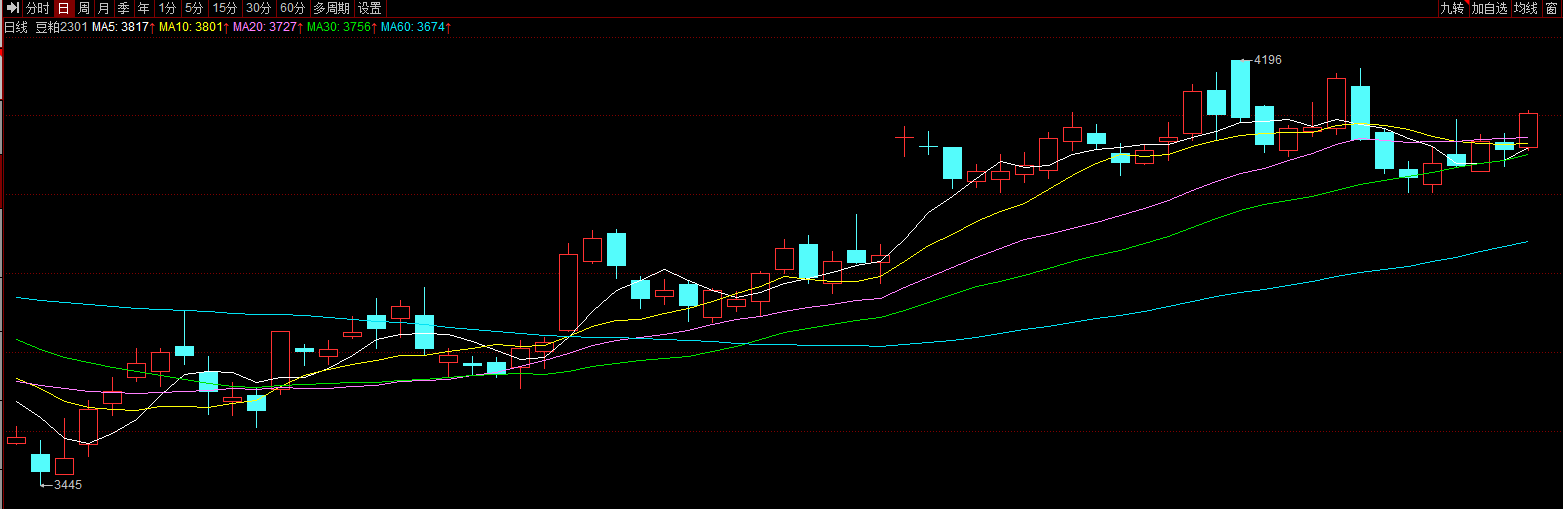Image resolution: width=1563 pixels, height=509 pixels.
Task: Click the tallest cyan candlestick beside 4196
Action: [x=1240, y=89]
